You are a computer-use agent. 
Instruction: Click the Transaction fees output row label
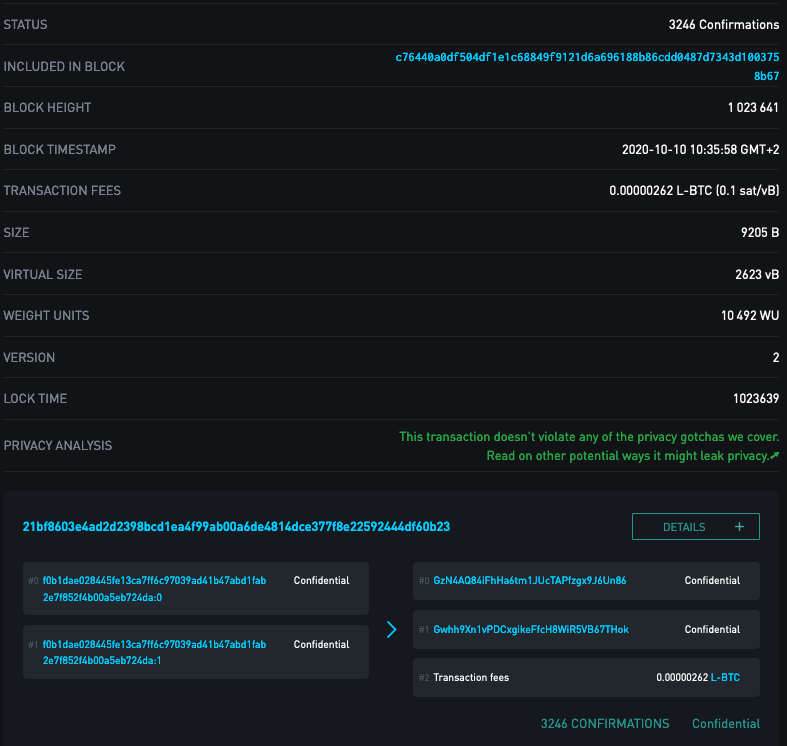[x=471, y=677]
